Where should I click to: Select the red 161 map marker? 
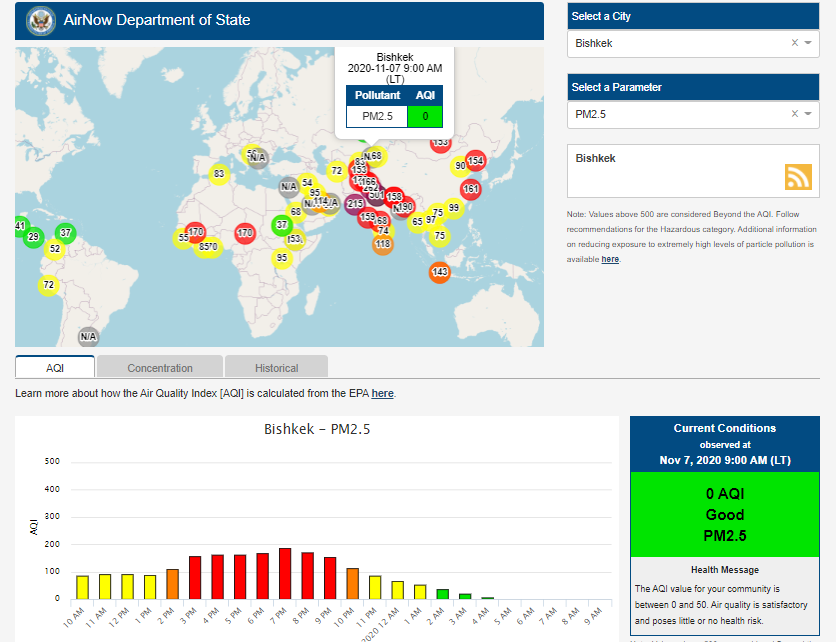tap(471, 189)
